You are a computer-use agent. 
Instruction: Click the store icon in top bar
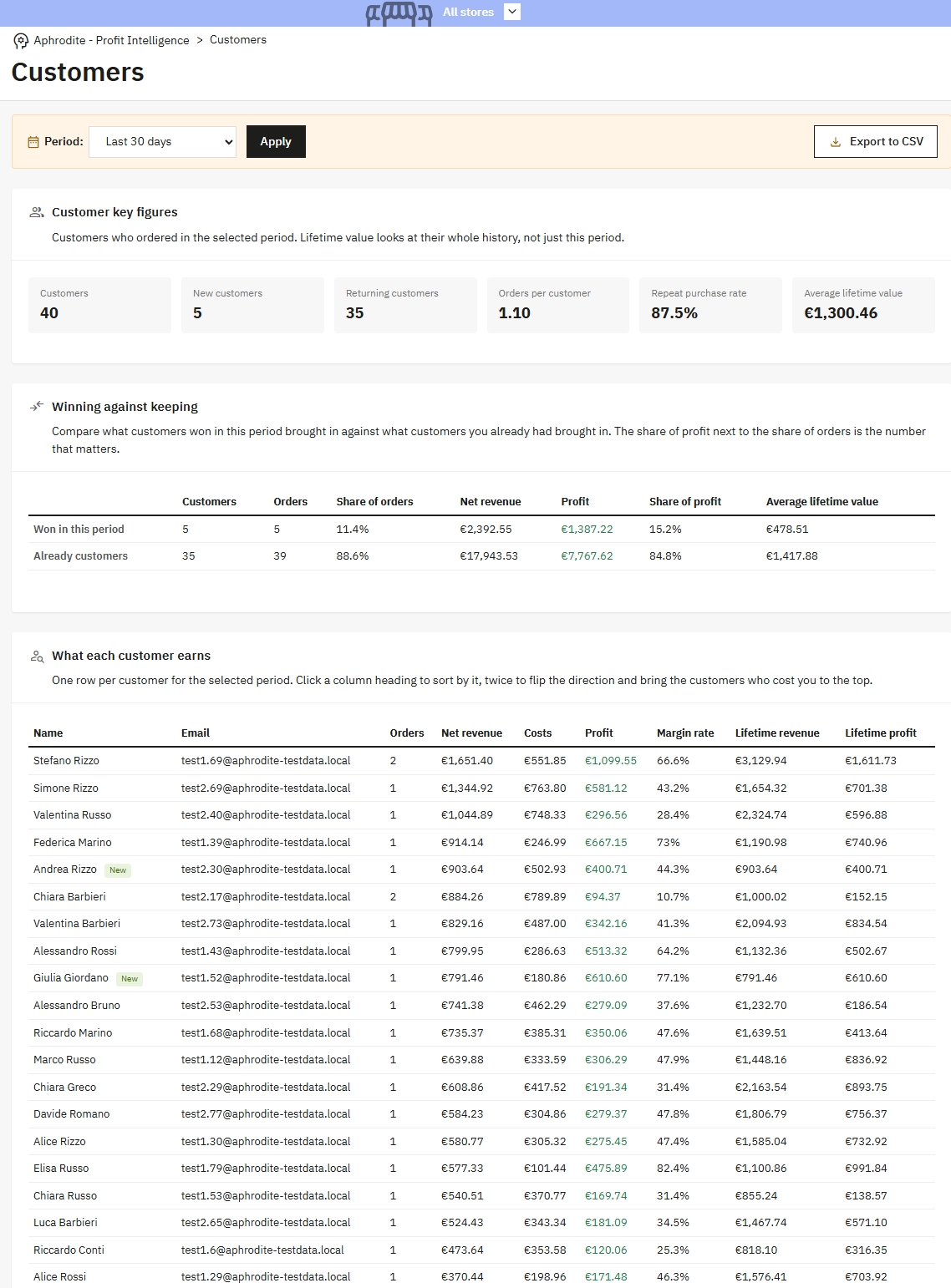(399, 13)
